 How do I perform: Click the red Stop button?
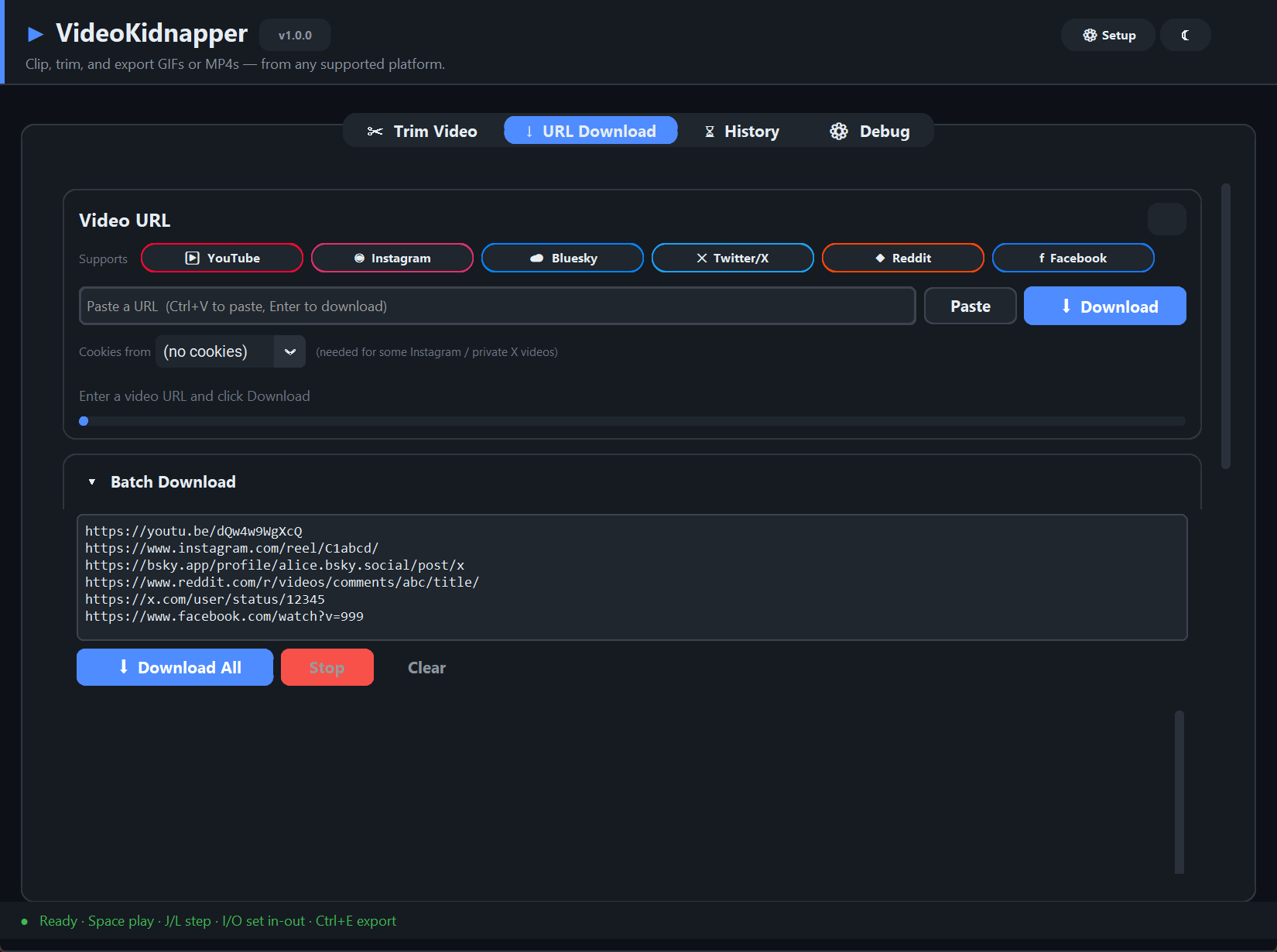[x=327, y=667]
